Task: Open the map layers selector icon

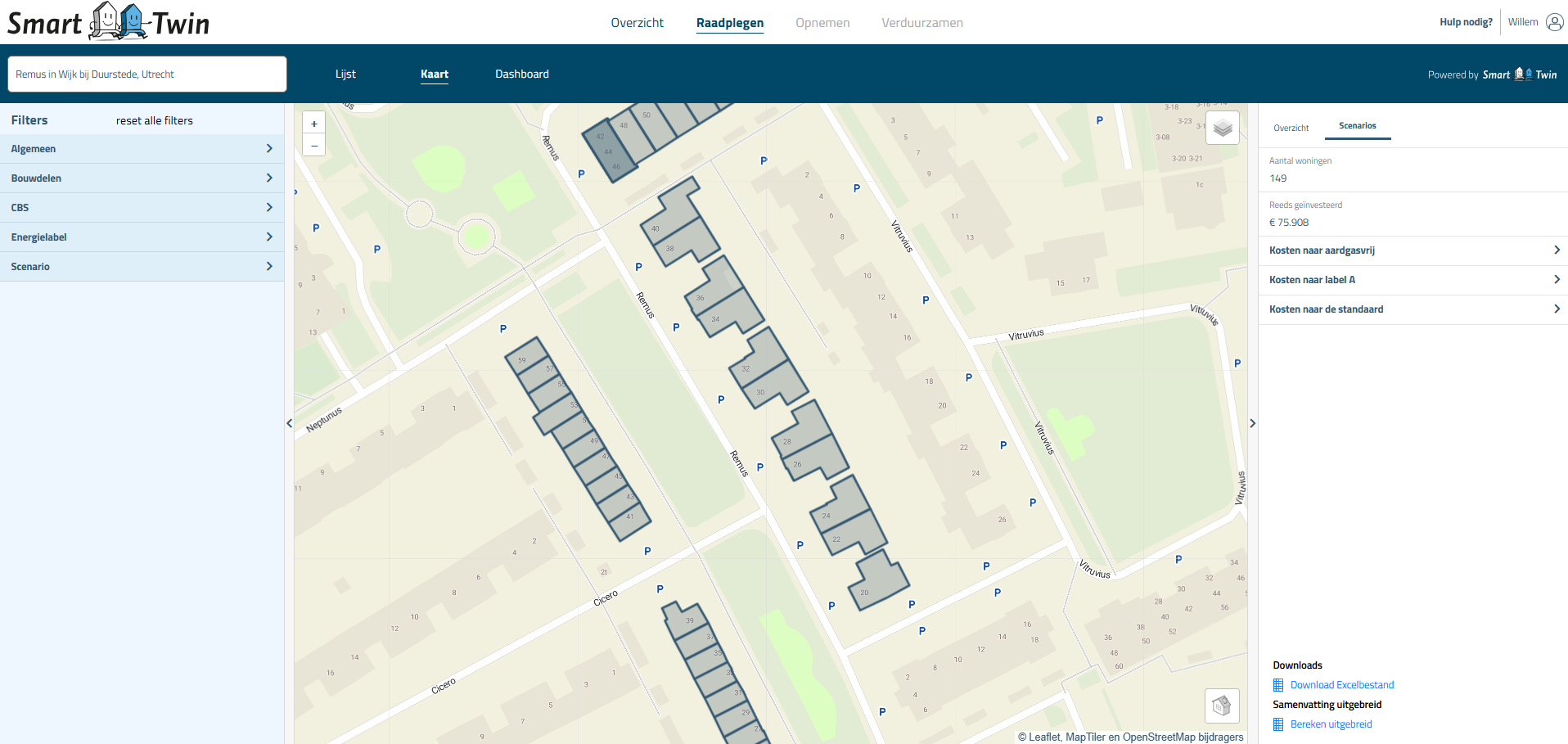Action: (x=1222, y=129)
